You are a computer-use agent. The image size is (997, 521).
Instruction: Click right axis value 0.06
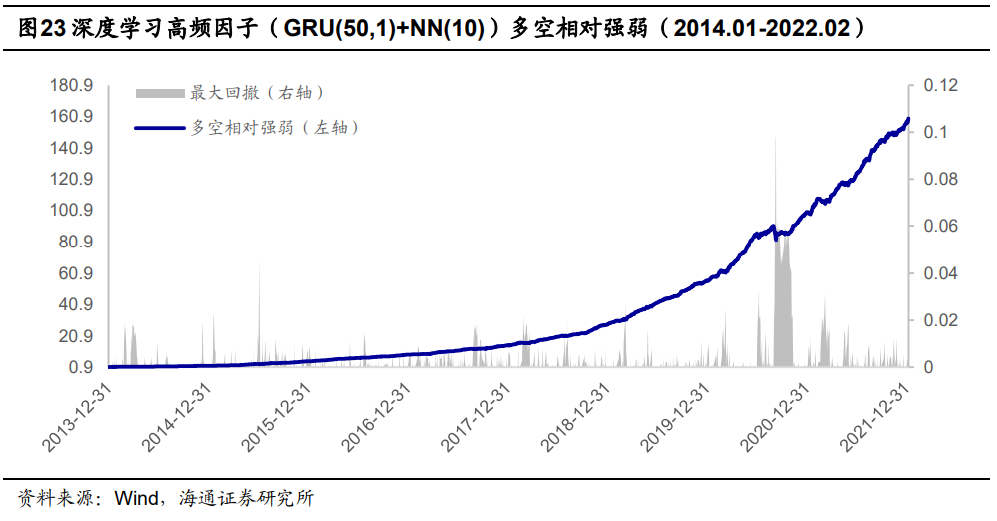(940, 226)
